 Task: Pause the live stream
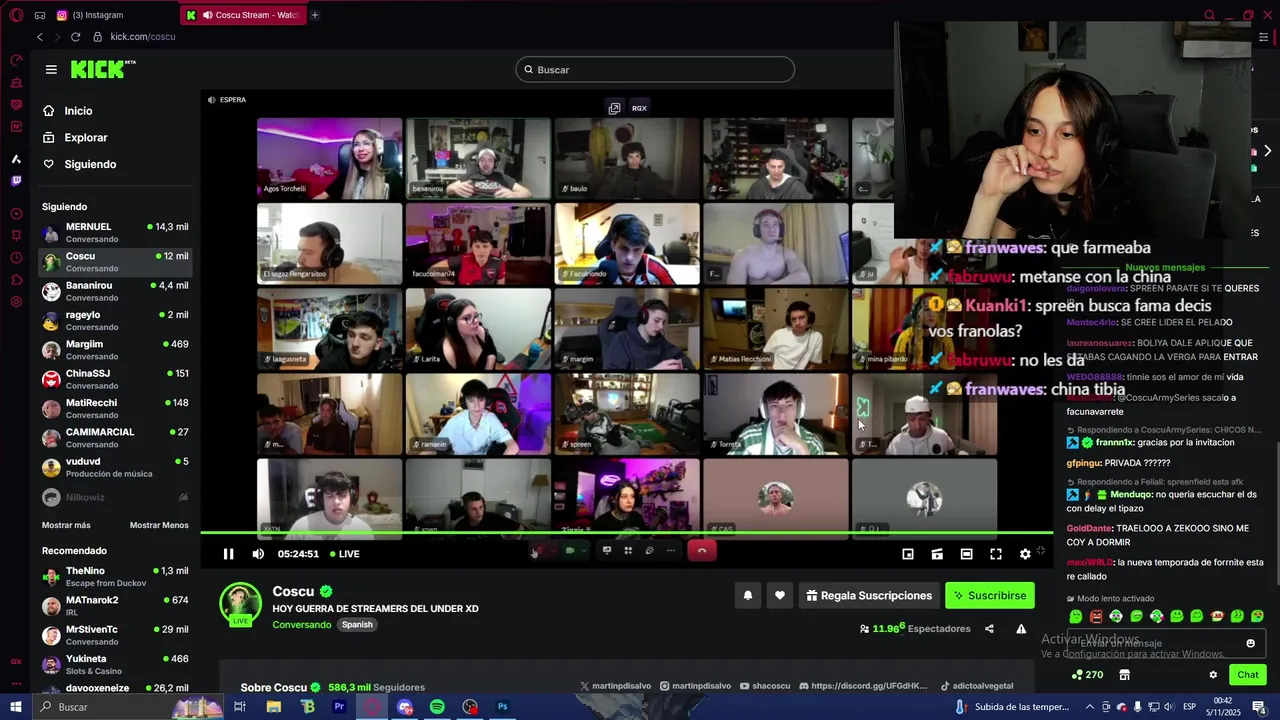[228, 554]
